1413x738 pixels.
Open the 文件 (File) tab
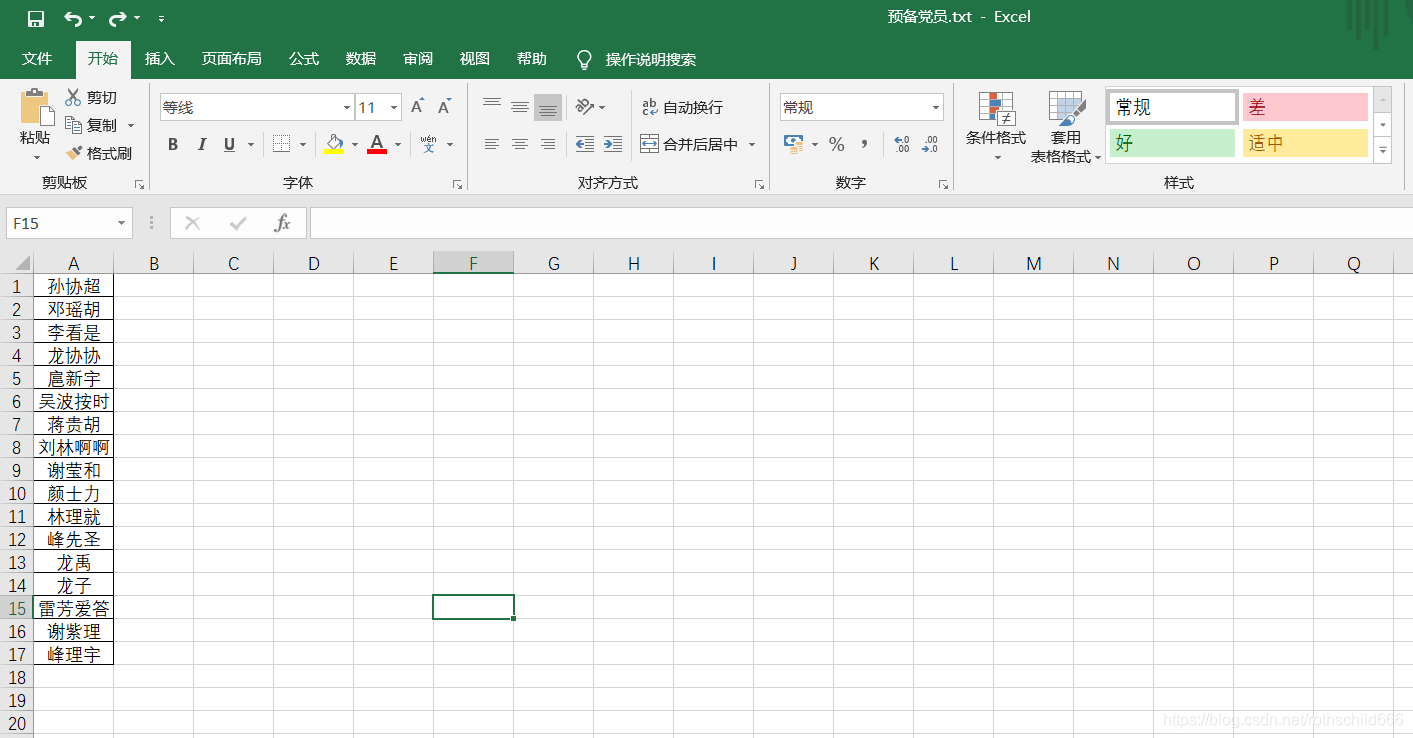click(x=37, y=59)
